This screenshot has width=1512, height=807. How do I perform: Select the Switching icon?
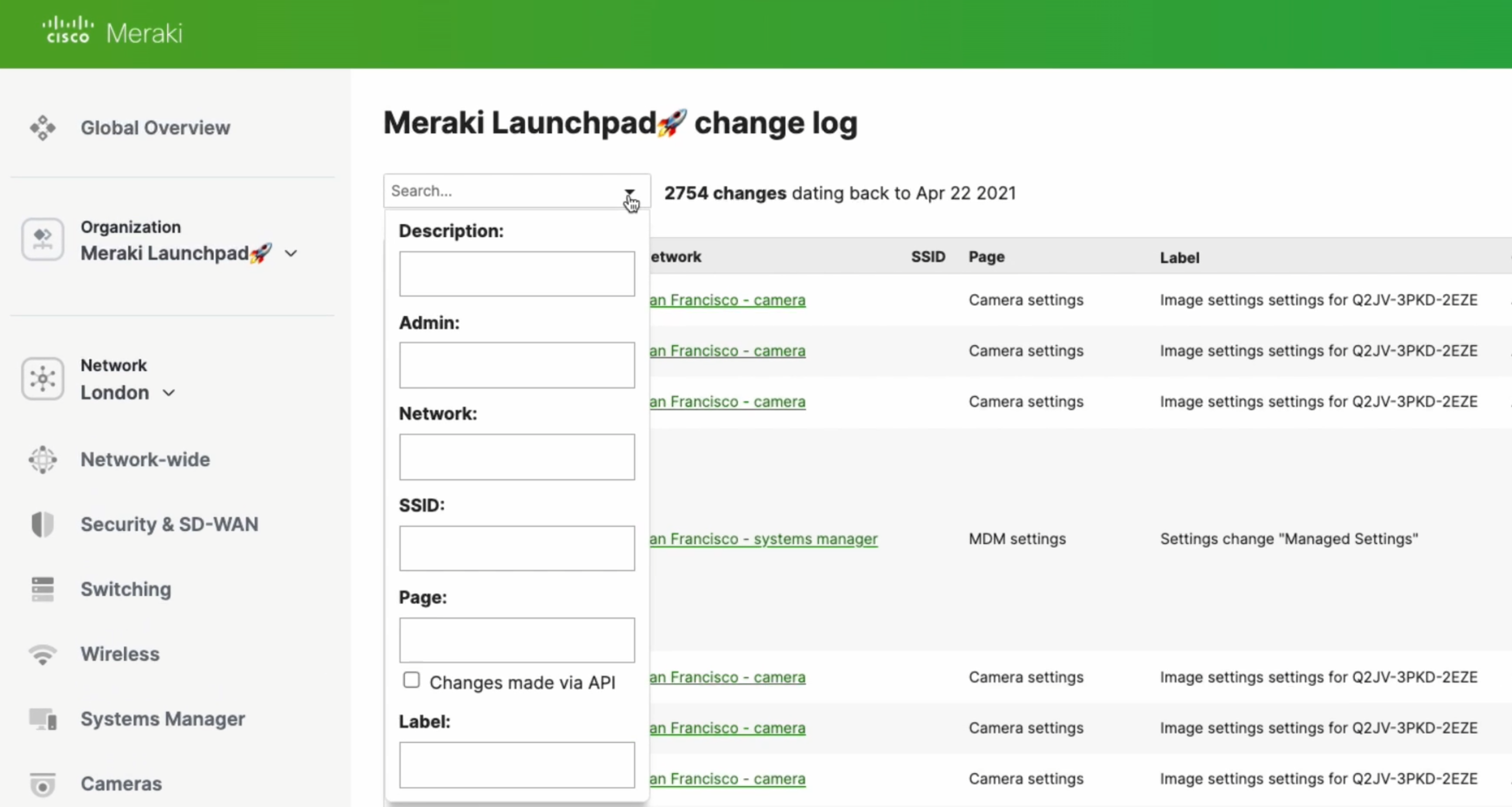tap(42, 589)
